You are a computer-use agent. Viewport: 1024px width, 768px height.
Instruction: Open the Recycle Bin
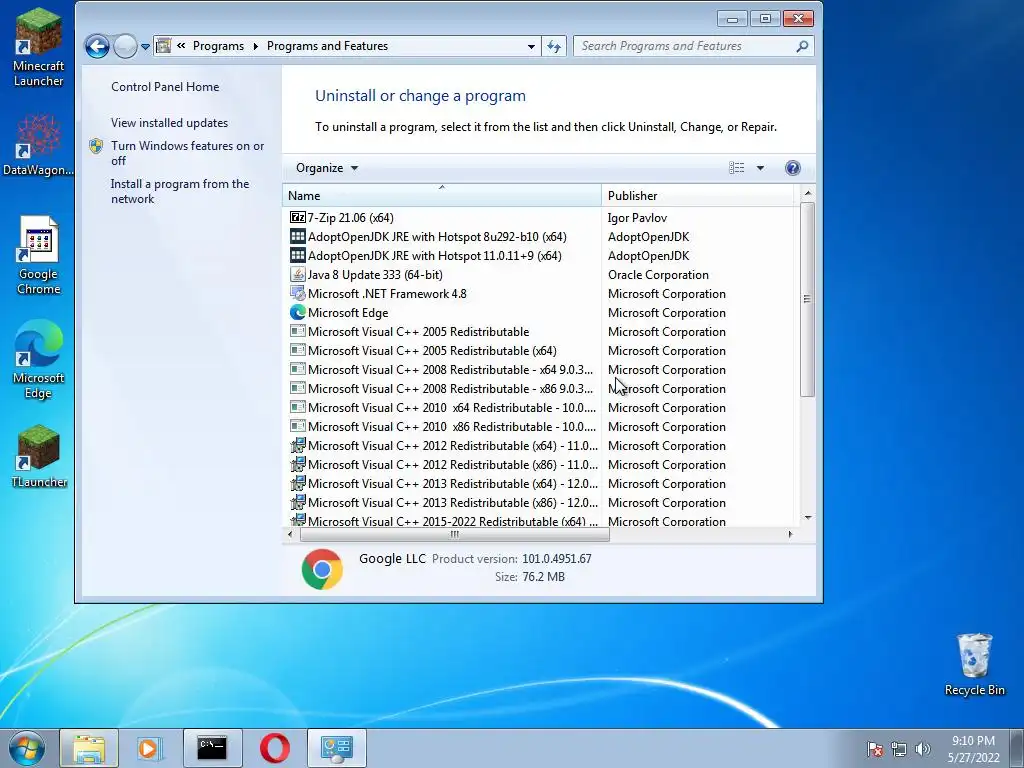pos(974,665)
